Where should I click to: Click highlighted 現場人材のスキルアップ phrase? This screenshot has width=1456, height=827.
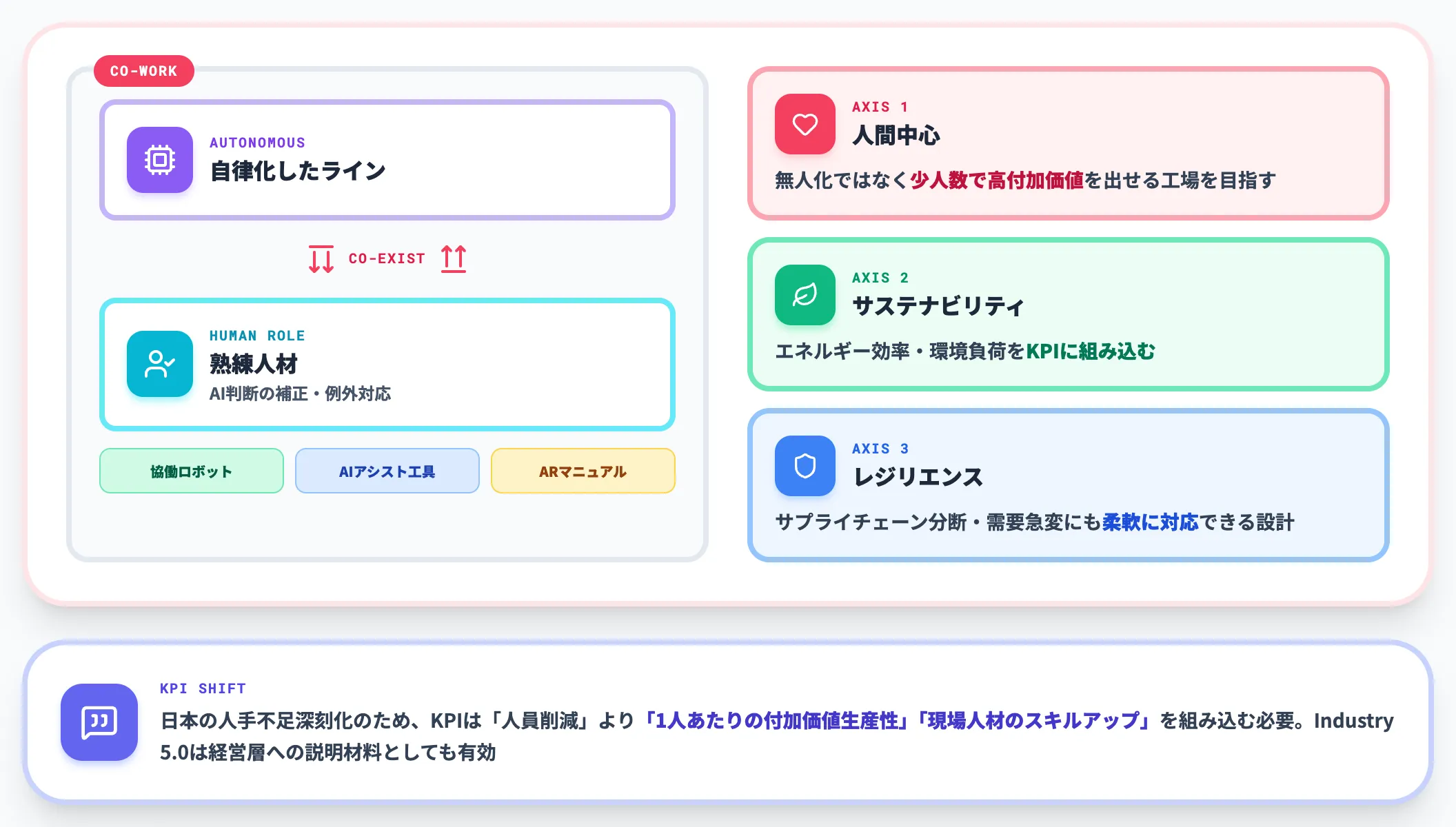pyautogui.click(x=1033, y=720)
